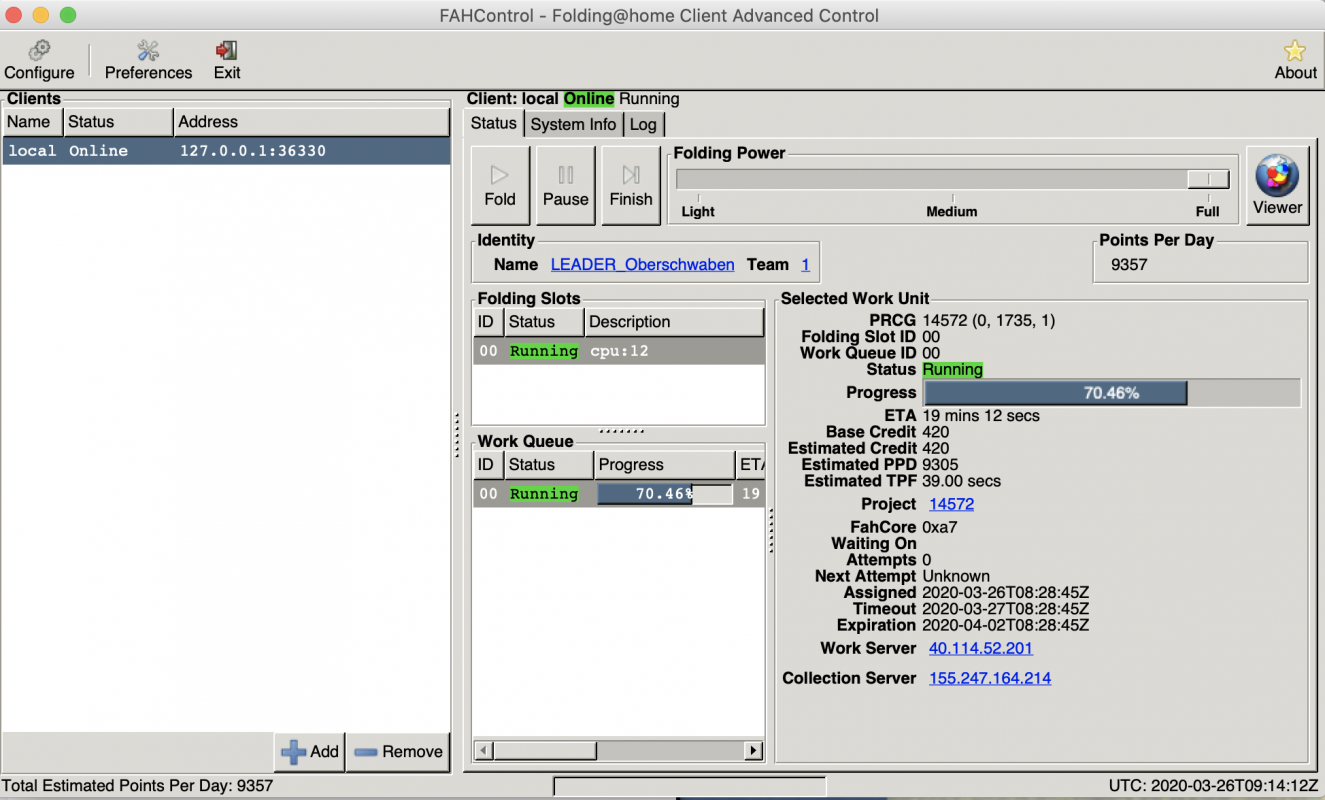The image size is (1325, 800).
Task: Click the Folding Power slider handle
Action: (x=1208, y=179)
